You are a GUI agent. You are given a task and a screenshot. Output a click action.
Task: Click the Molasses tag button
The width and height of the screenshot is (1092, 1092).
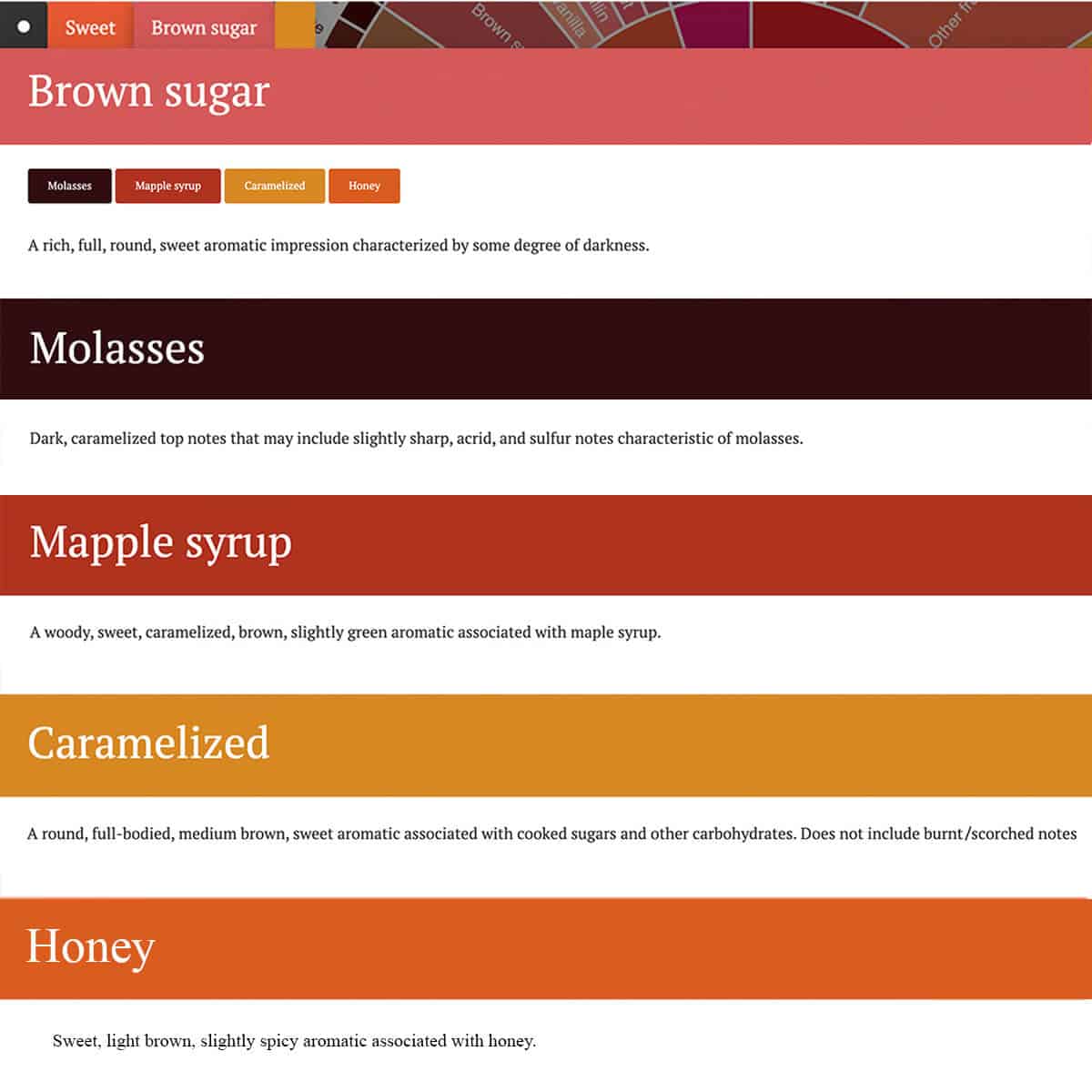click(69, 186)
